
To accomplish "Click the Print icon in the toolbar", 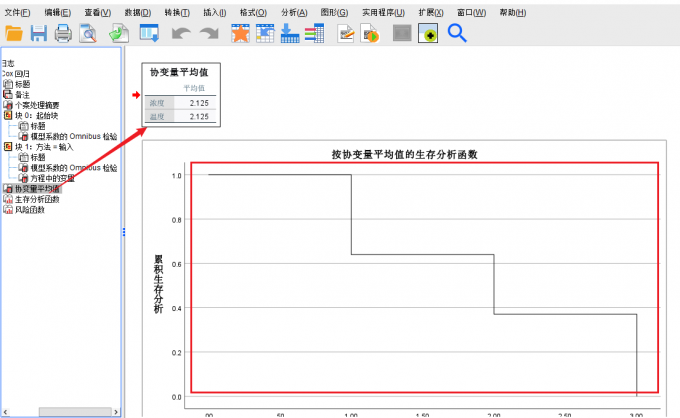I will [63, 34].
